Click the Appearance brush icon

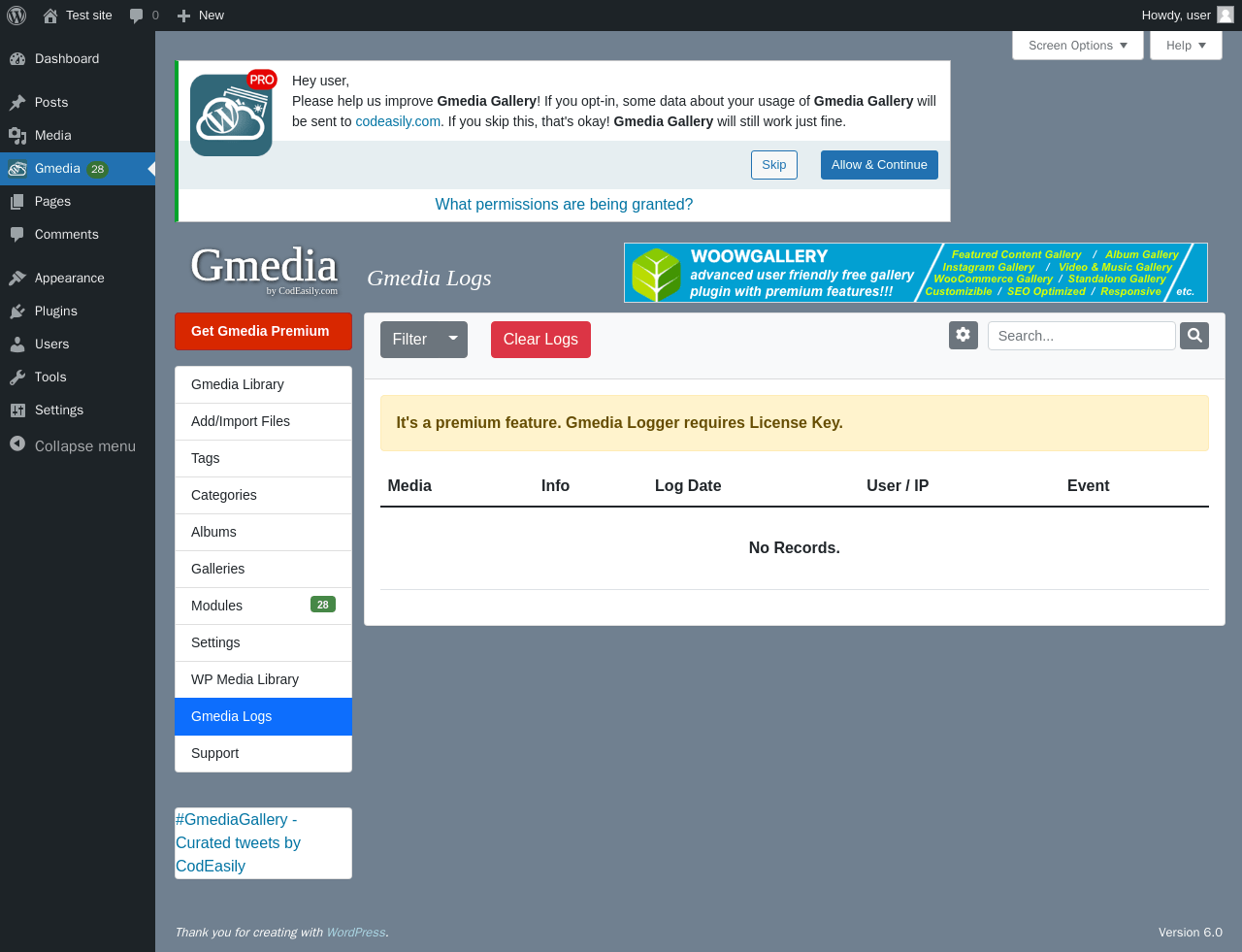click(17, 278)
